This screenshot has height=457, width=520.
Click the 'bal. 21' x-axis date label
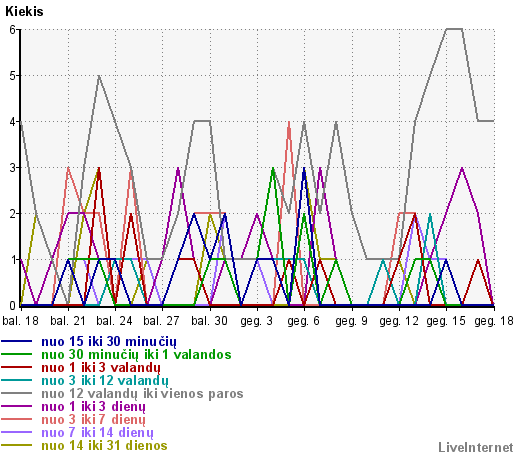point(68,321)
